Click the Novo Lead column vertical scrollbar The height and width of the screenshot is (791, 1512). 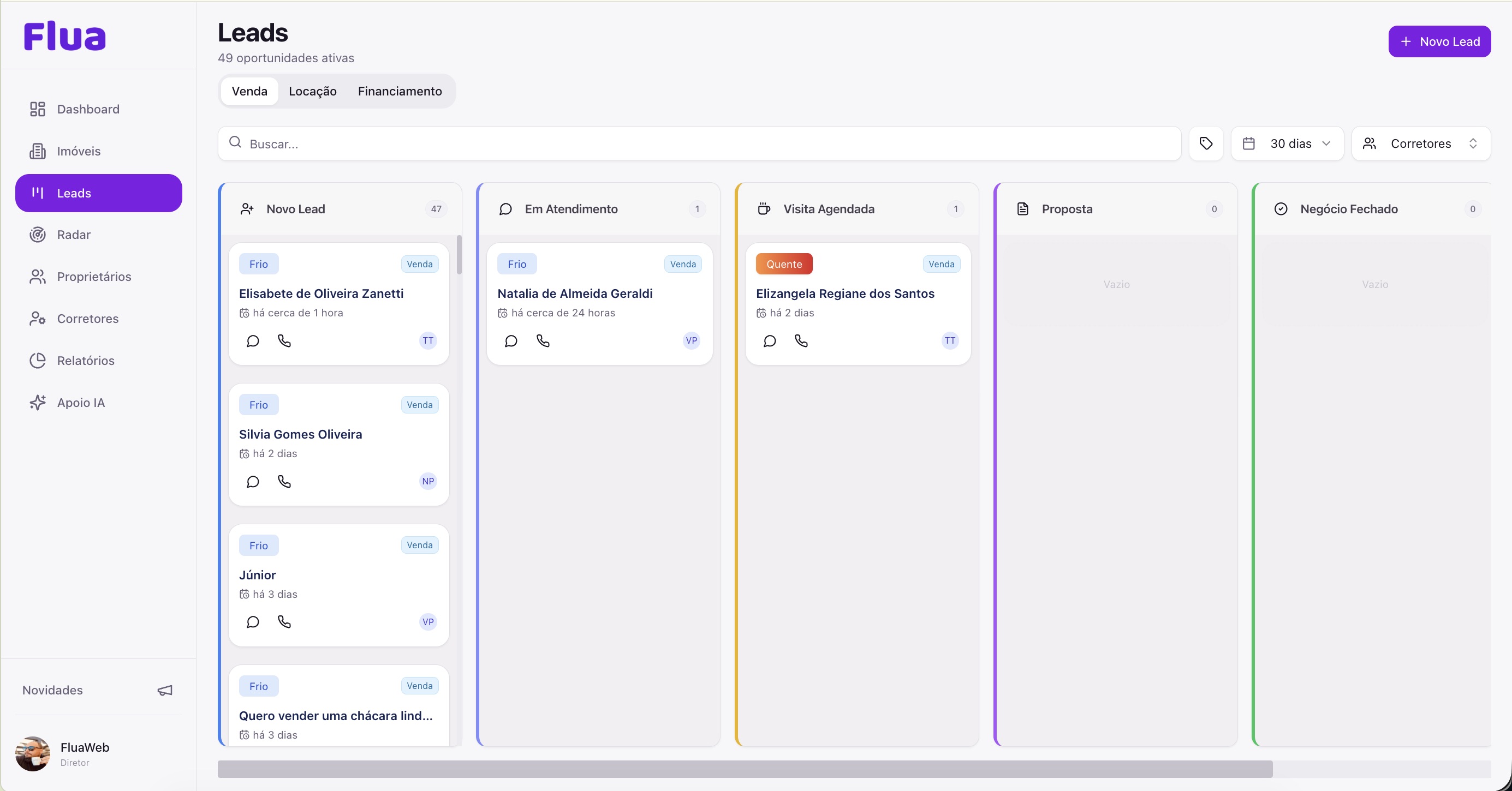tap(459, 255)
